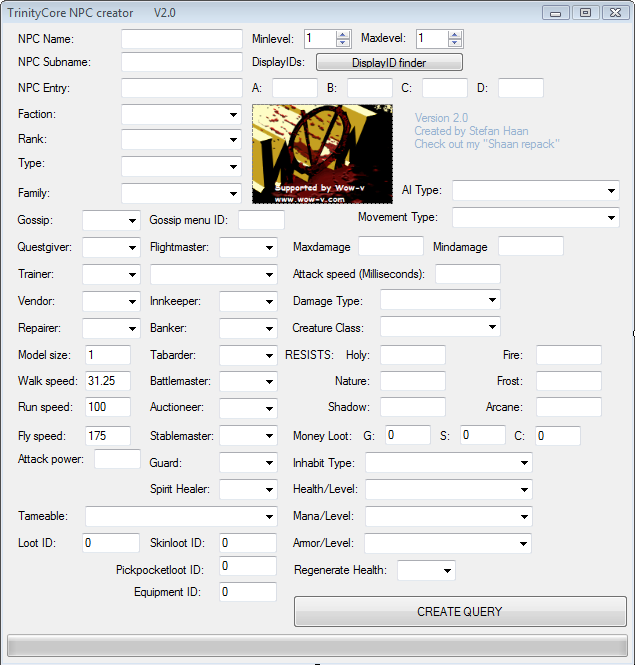Viewport: 636px width, 665px height.
Task: Open the Repairer dropdown
Action: tap(111, 329)
